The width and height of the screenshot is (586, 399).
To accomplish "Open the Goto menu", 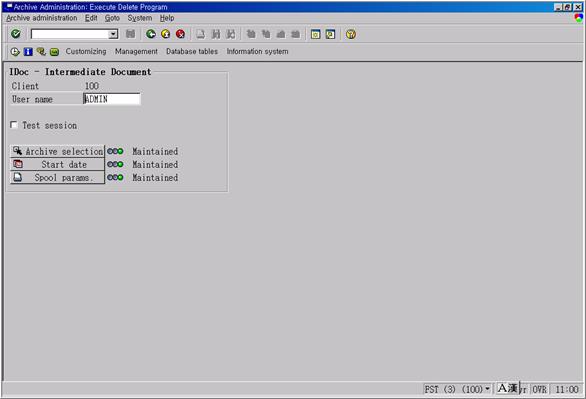I will coord(112,18).
